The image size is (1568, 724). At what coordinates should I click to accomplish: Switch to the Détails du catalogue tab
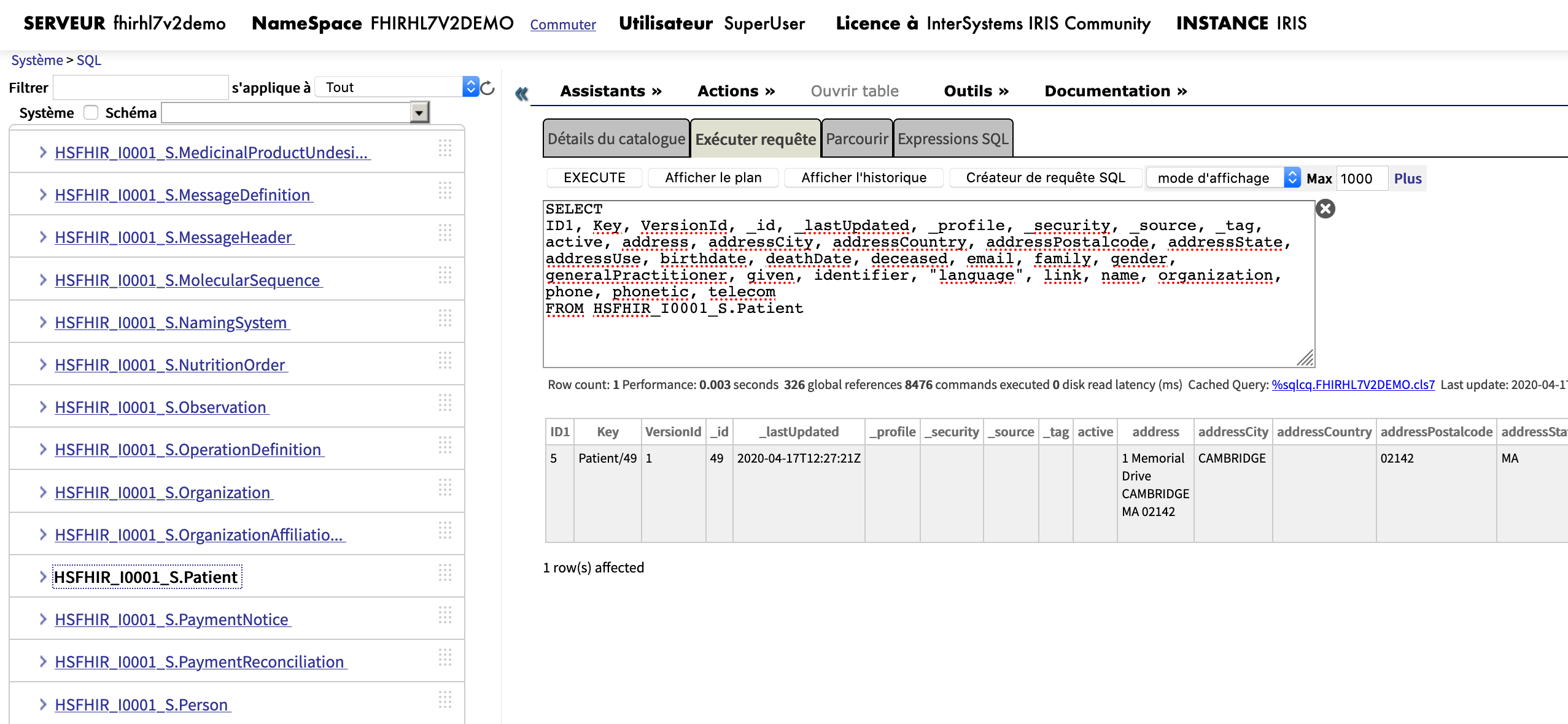pos(616,139)
